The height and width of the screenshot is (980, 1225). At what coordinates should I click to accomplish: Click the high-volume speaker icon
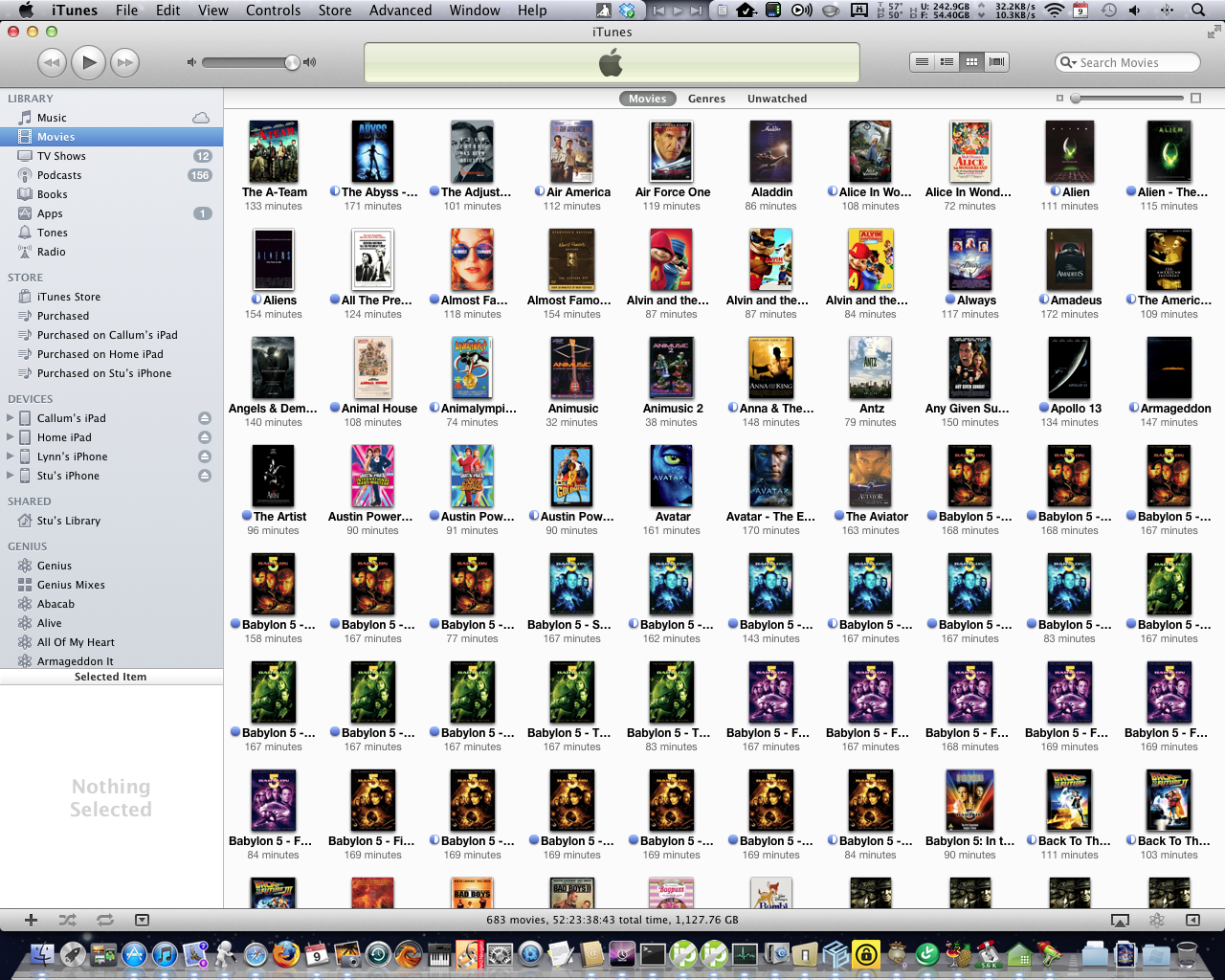point(310,62)
